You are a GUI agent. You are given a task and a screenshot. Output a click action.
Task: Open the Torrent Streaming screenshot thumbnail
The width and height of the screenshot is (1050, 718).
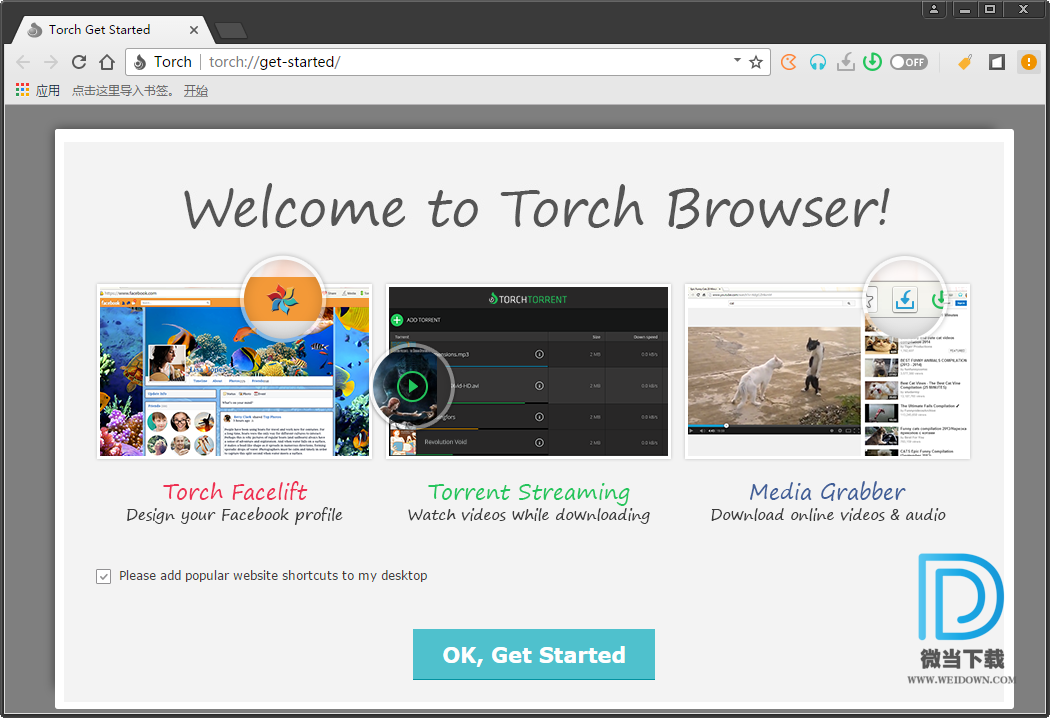point(528,371)
